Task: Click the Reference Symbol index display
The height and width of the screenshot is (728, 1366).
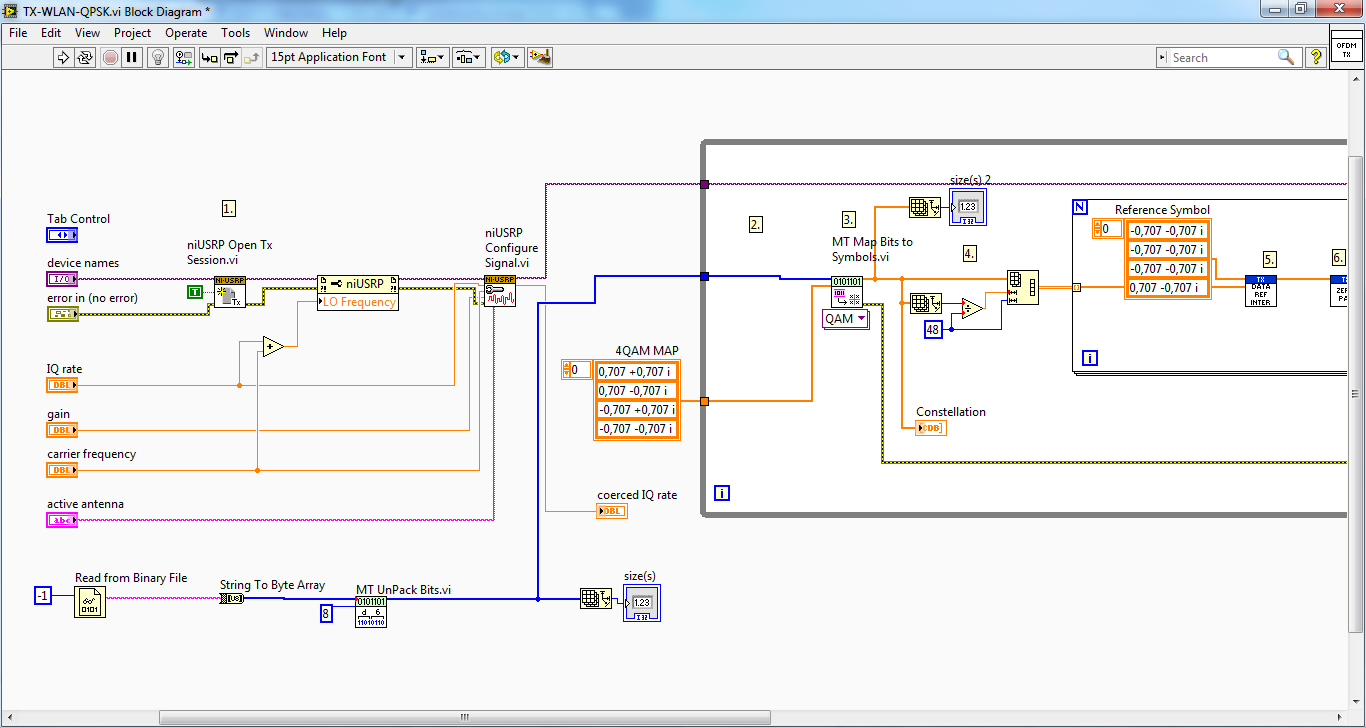Action: [1107, 229]
